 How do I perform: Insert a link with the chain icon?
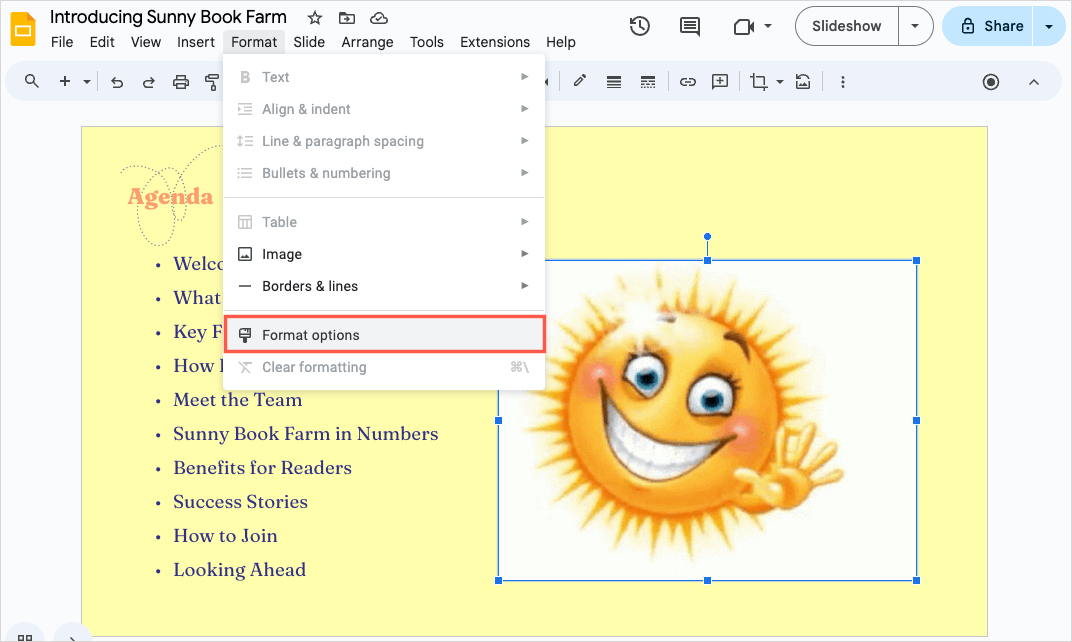pos(687,82)
